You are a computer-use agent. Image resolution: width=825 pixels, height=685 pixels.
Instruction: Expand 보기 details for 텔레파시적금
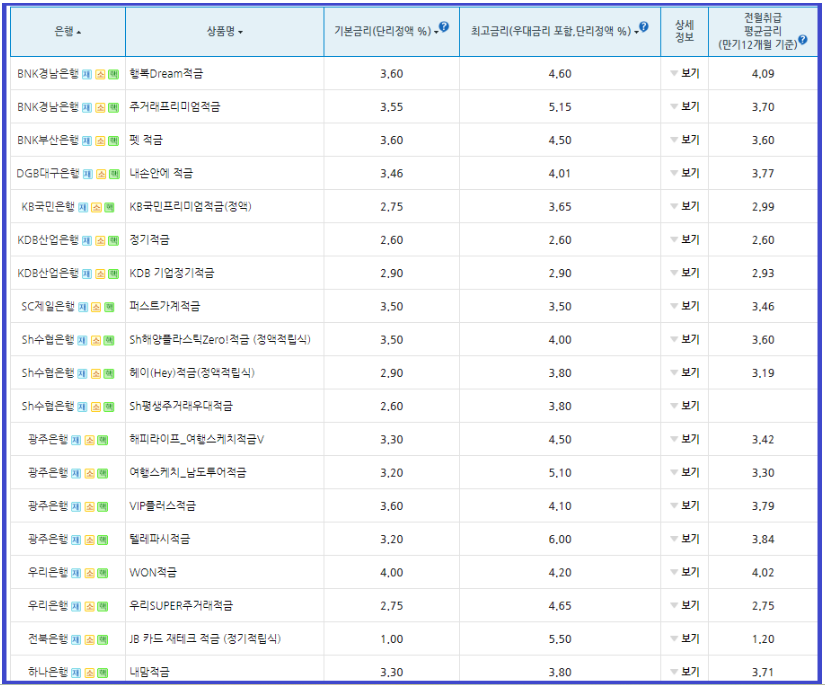685,539
